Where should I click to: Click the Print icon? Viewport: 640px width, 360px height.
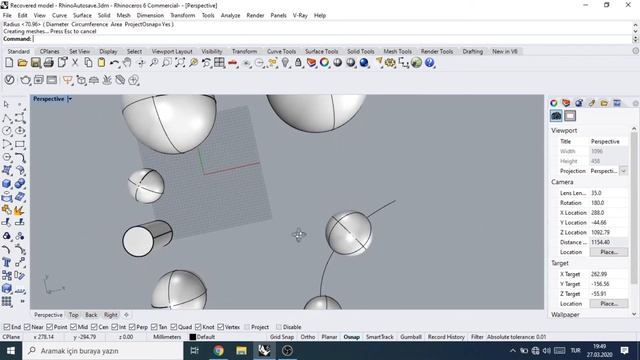click(x=49, y=62)
